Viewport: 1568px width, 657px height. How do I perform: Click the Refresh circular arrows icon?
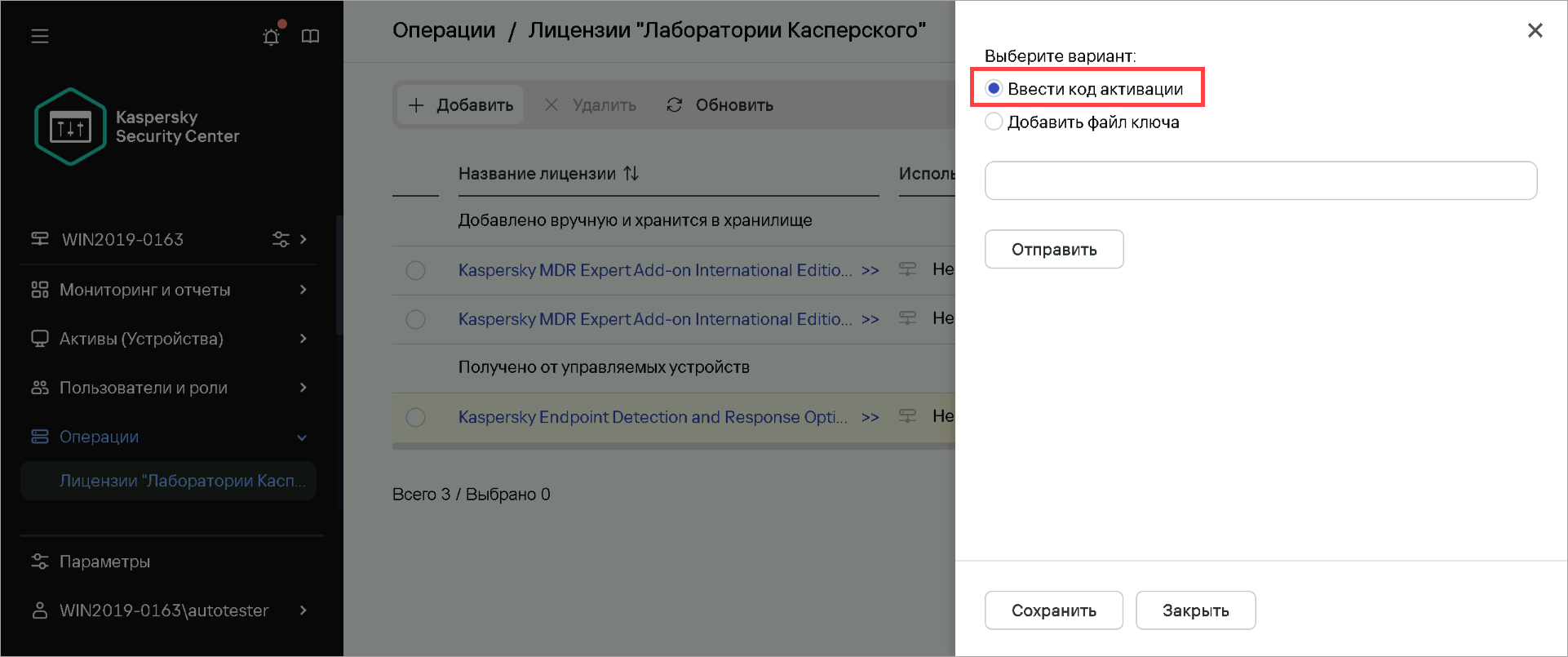[674, 104]
